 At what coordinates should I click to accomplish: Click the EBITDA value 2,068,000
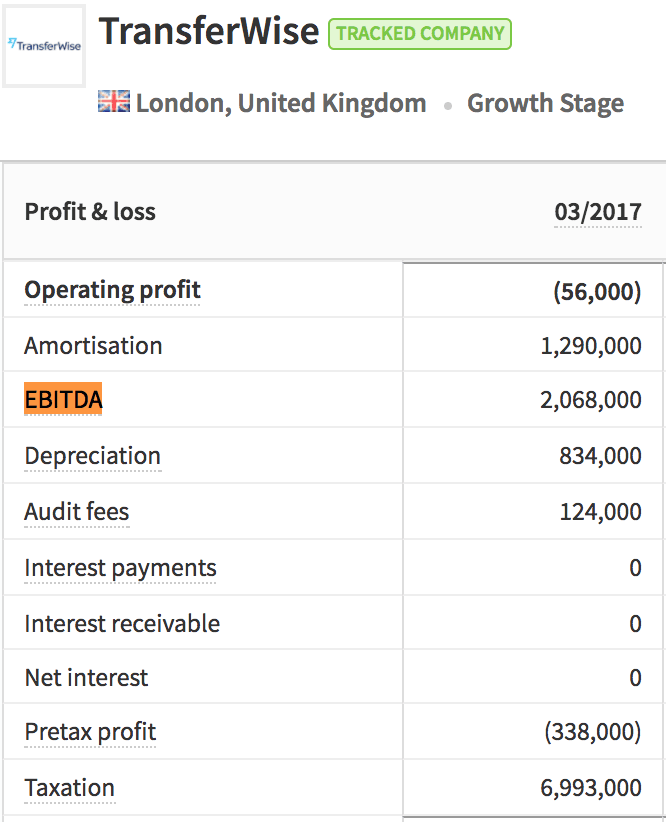[x=590, y=400]
